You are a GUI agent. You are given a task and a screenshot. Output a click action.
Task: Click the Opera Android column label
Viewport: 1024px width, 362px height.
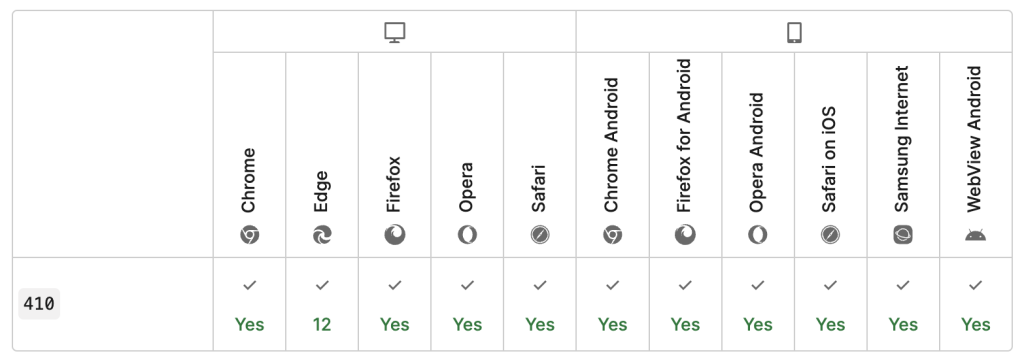tap(756, 152)
